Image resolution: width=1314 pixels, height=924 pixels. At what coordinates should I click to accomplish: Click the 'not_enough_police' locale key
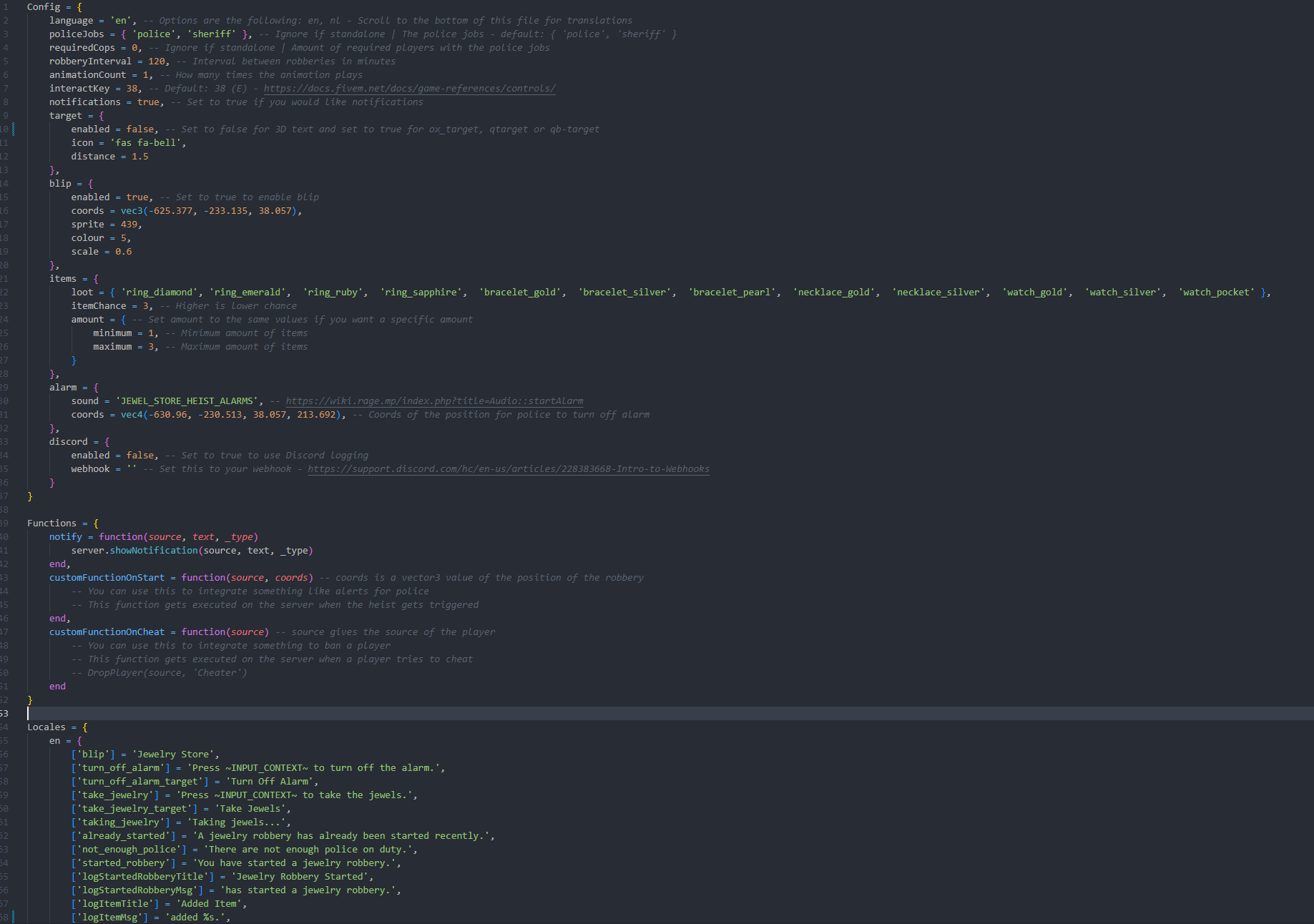click(x=129, y=850)
